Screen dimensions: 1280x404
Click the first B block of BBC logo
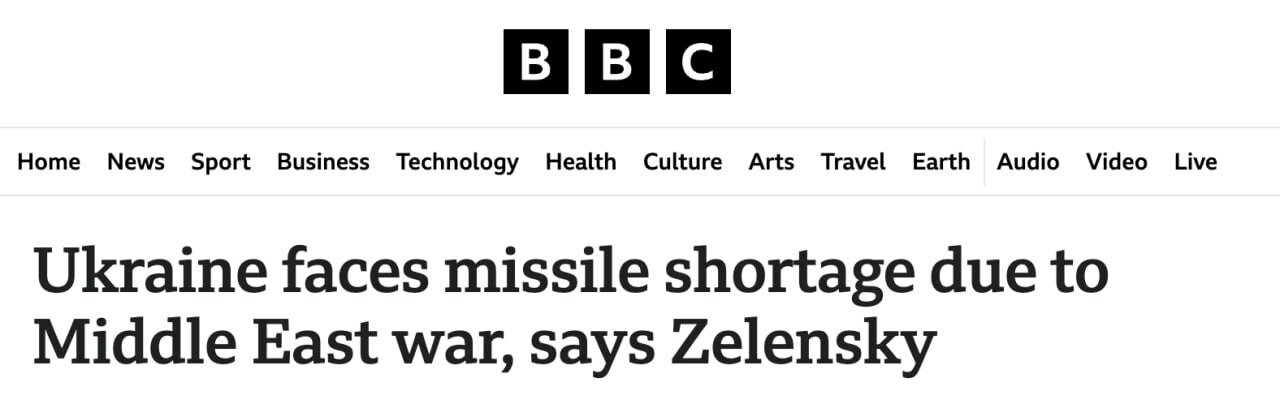pyautogui.click(x=535, y=62)
